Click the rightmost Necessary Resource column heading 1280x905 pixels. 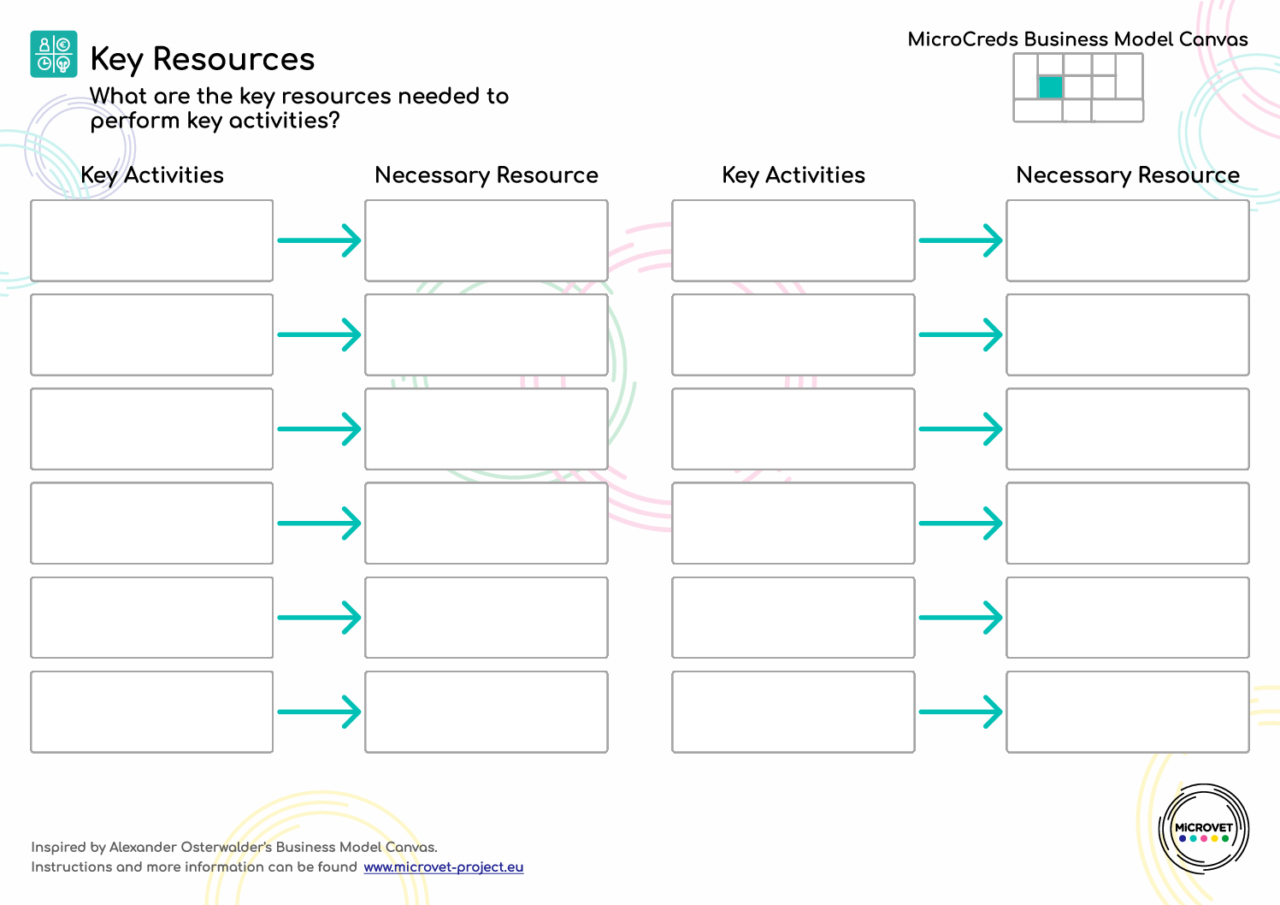[1127, 175]
